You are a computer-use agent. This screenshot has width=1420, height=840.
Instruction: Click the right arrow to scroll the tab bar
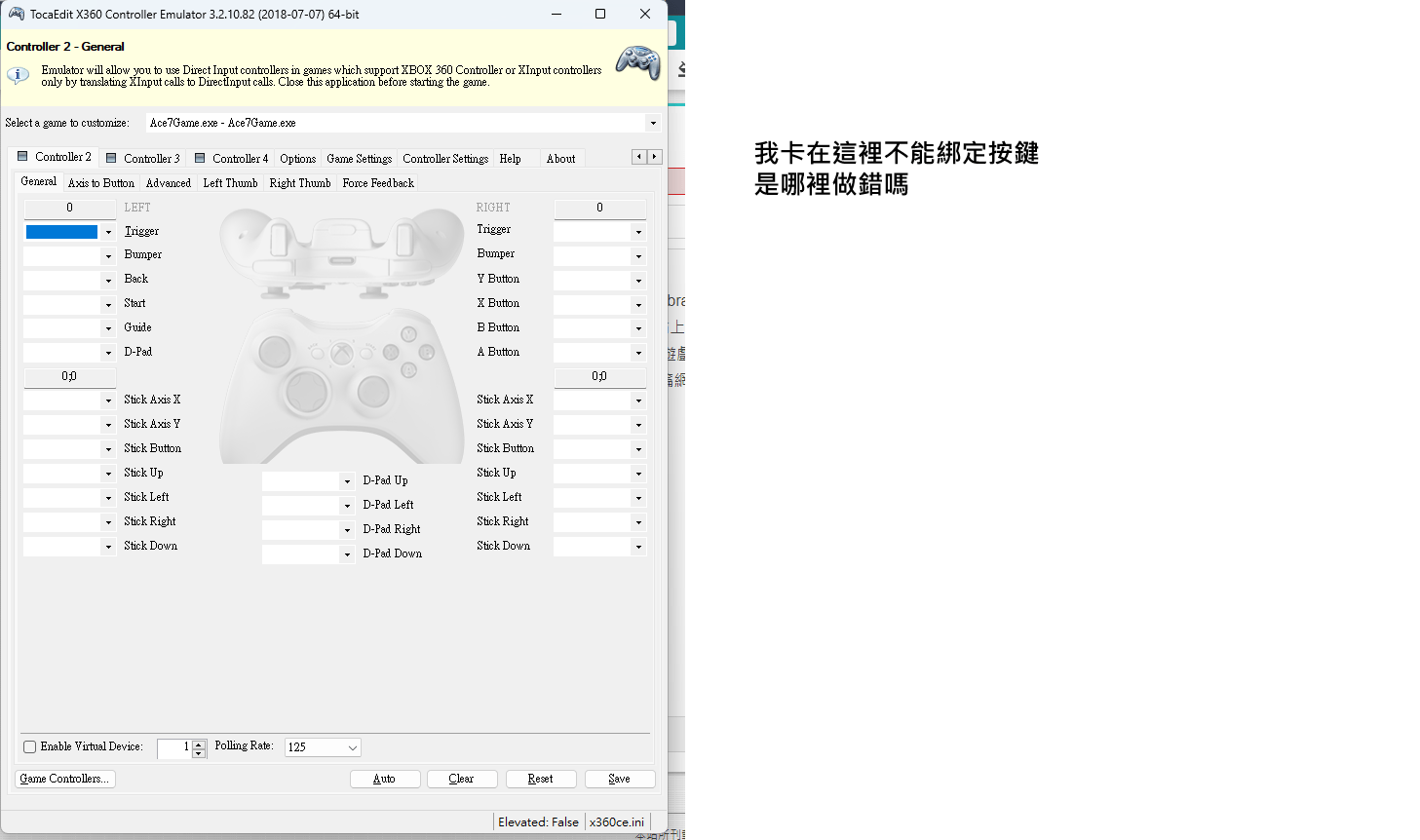[654, 156]
